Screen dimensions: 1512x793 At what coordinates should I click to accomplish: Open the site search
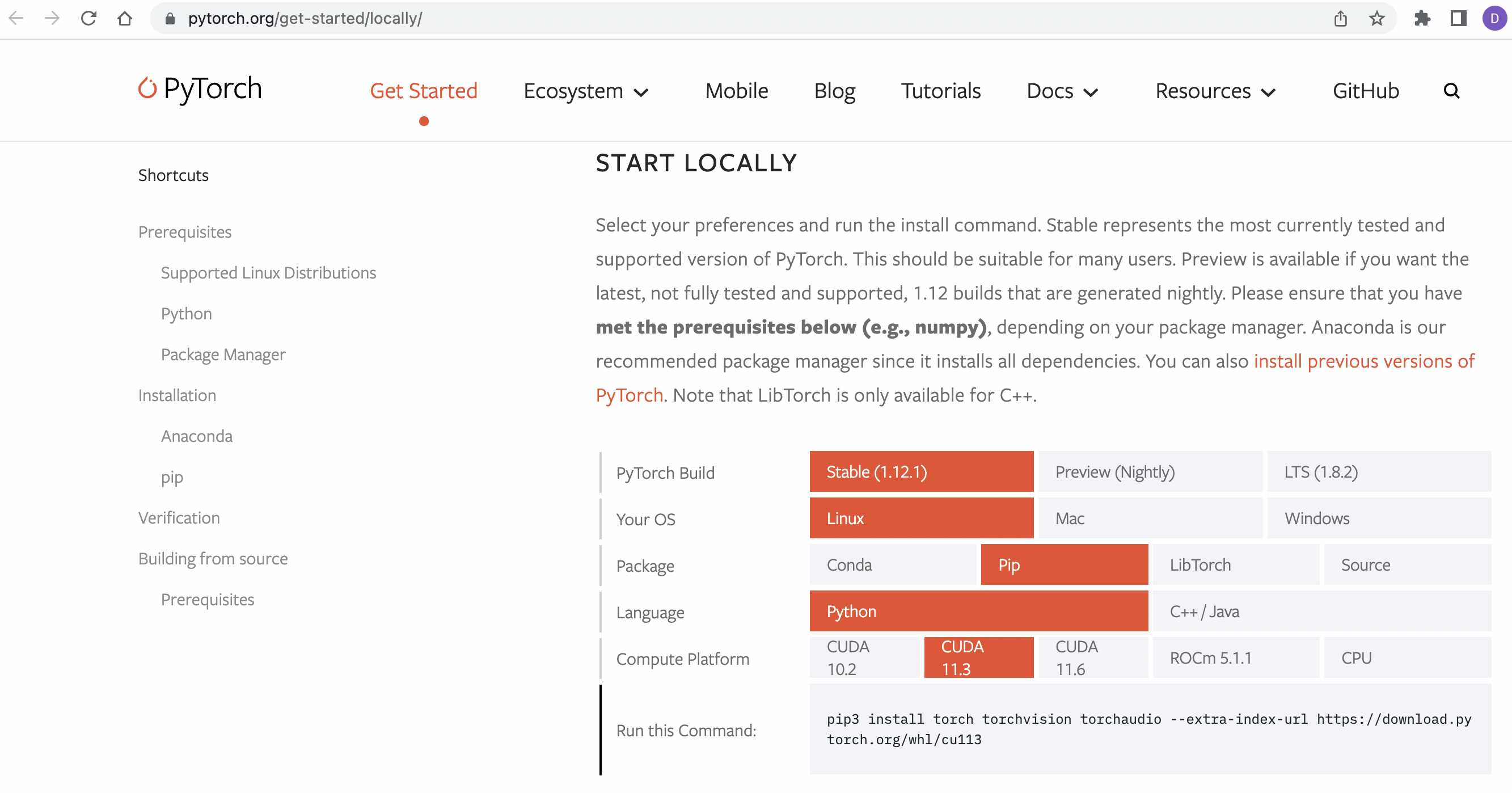pos(1451,91)
